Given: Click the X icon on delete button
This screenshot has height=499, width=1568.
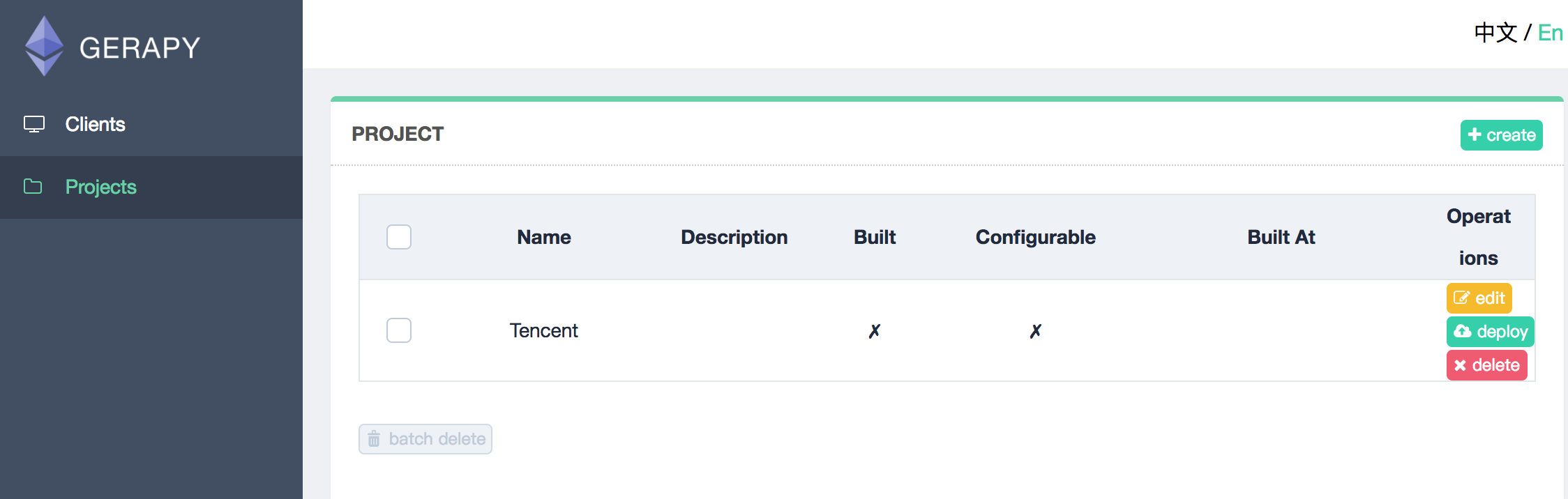Looking at the screenshot, I should click(x=1460, y=365).
